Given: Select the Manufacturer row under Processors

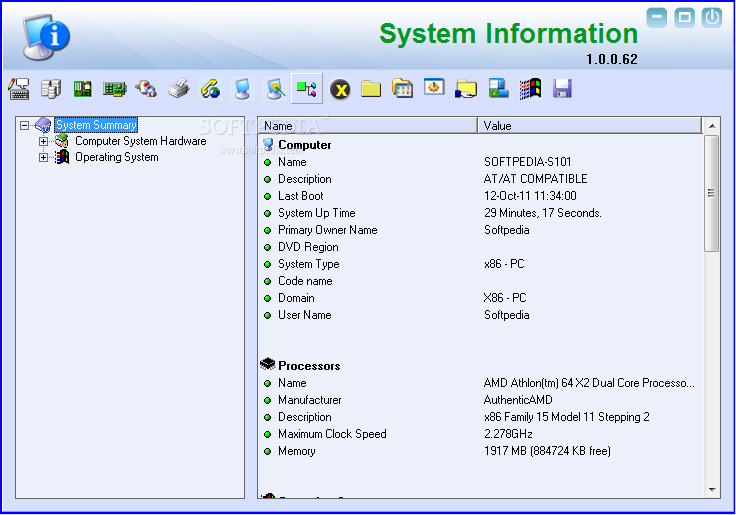Looking at the screenshot, I should pyautogui.click(x=481, y=400).
